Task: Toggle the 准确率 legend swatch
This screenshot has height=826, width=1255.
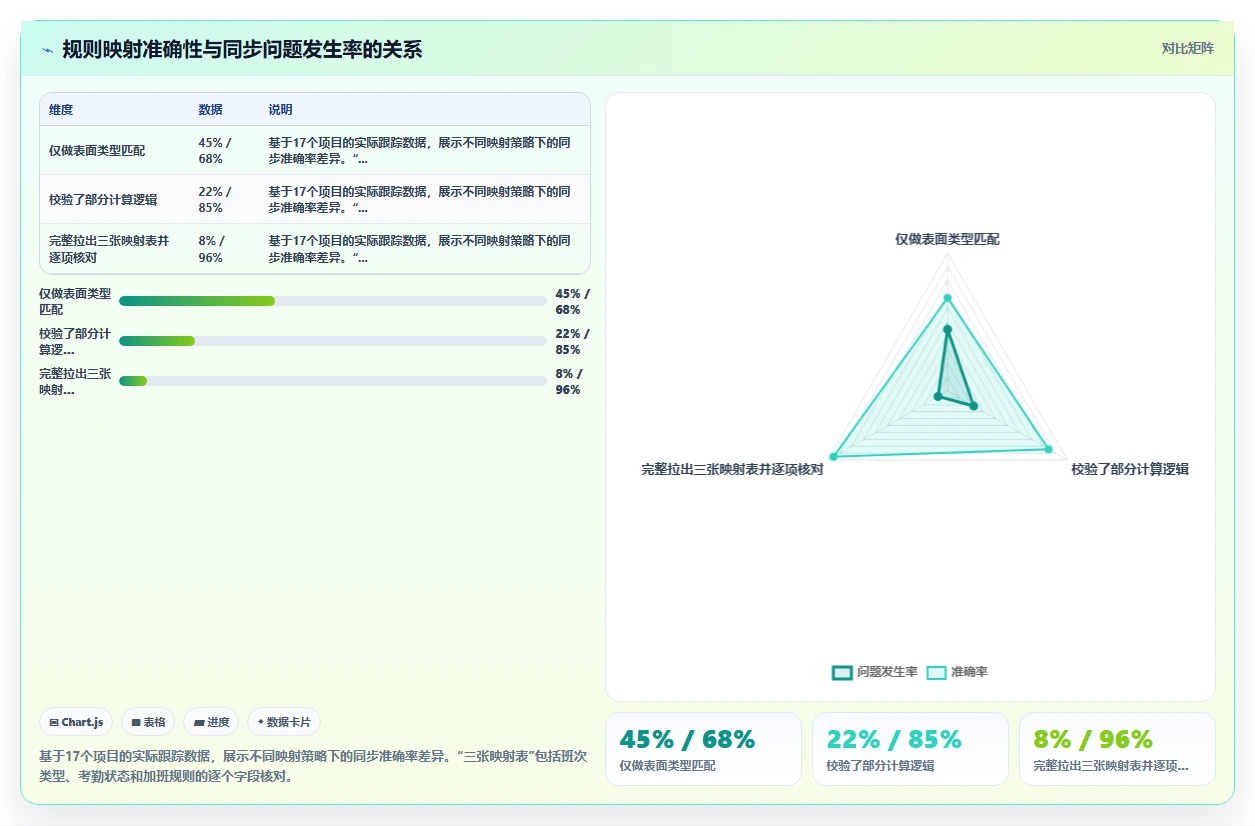Action: click(x=936, y=672)
